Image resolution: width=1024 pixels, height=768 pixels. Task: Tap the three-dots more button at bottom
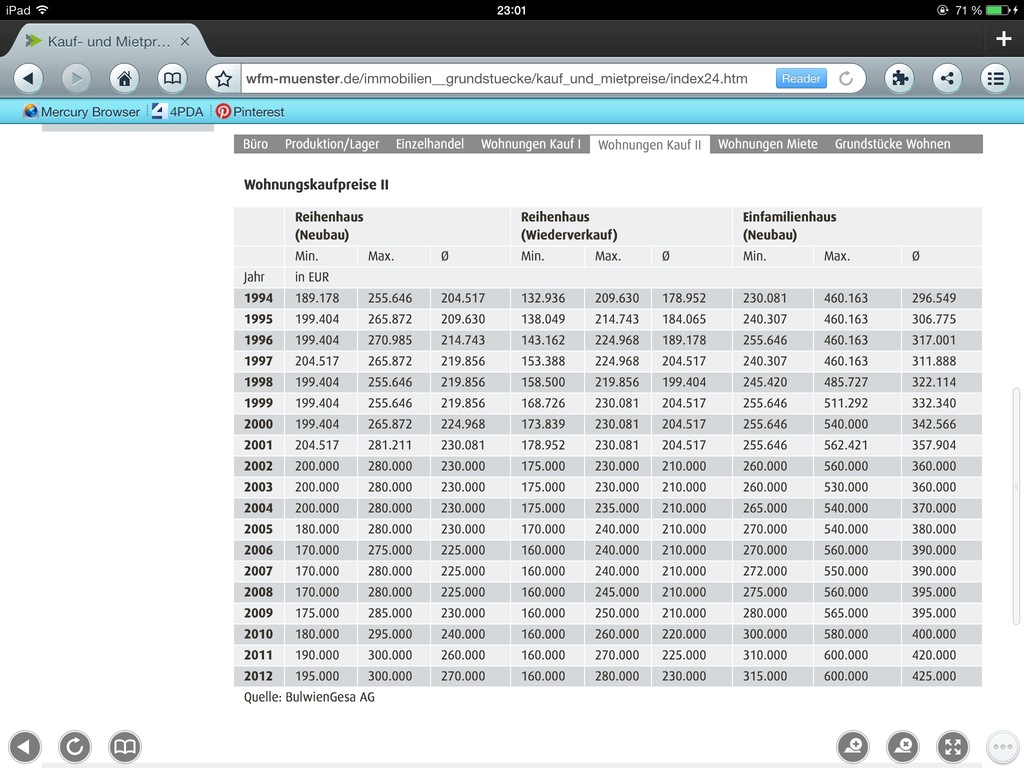tap(1002, 746)
